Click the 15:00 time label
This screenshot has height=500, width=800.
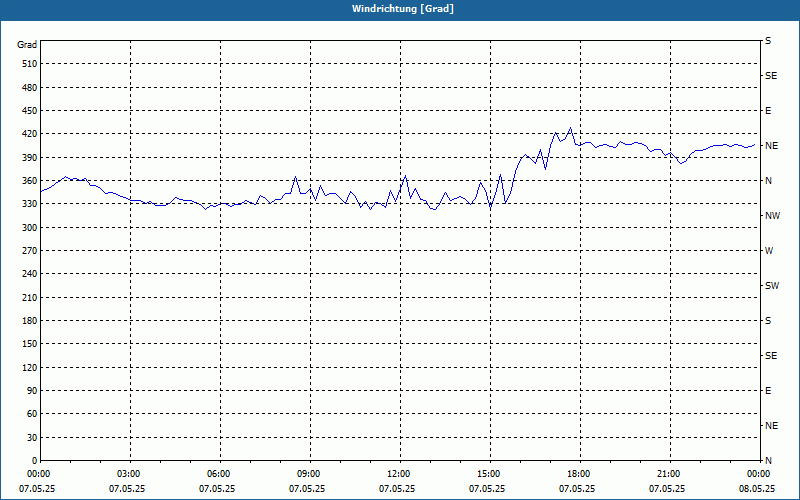[x=488, y=474]
